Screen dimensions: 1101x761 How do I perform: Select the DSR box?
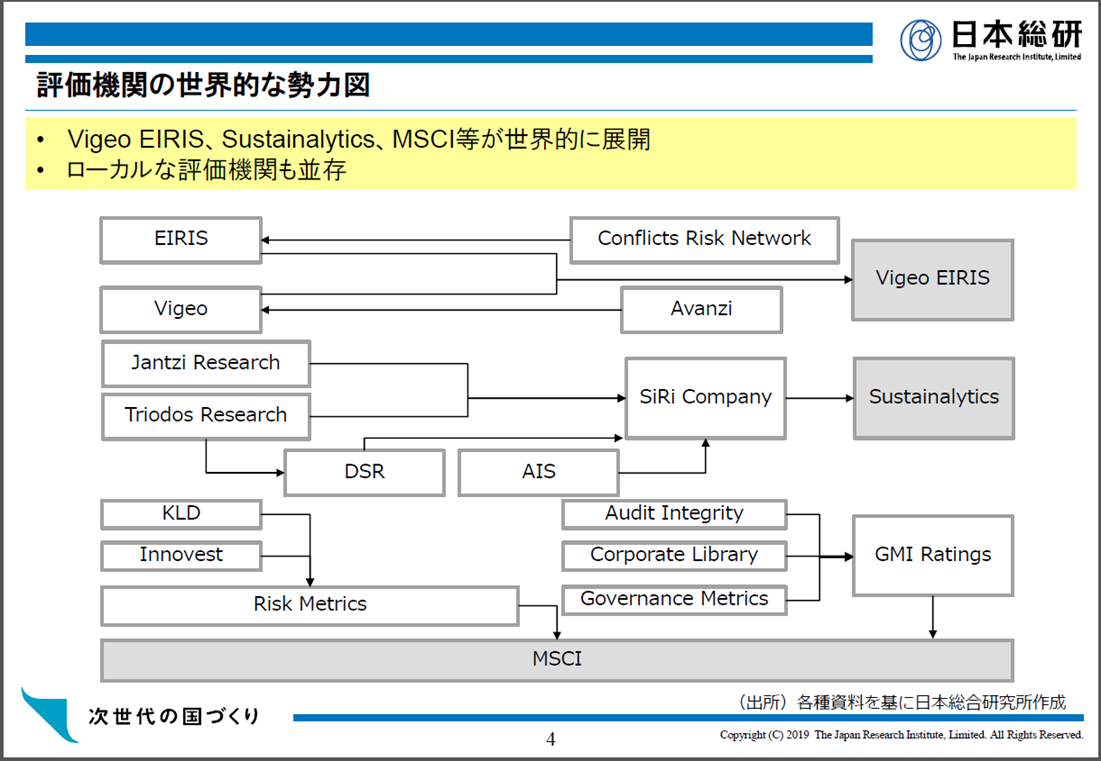pyautogui.click(x=364, y=472)
